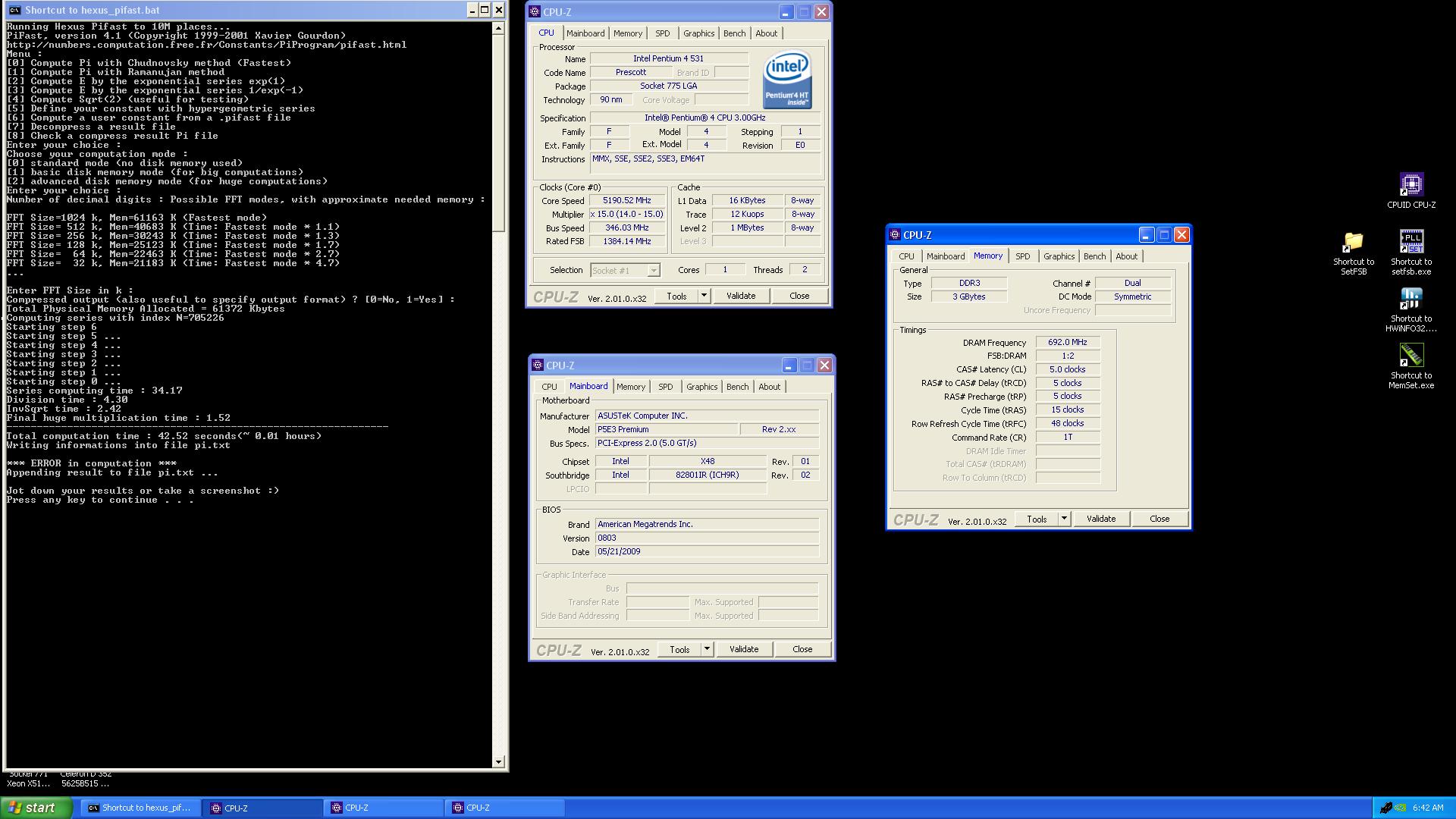The height and width of the screenshot is (819, 1456).
Task: Click the CAS# Latency 5.0 clocks value
Action: click(x=1068, y=369)
